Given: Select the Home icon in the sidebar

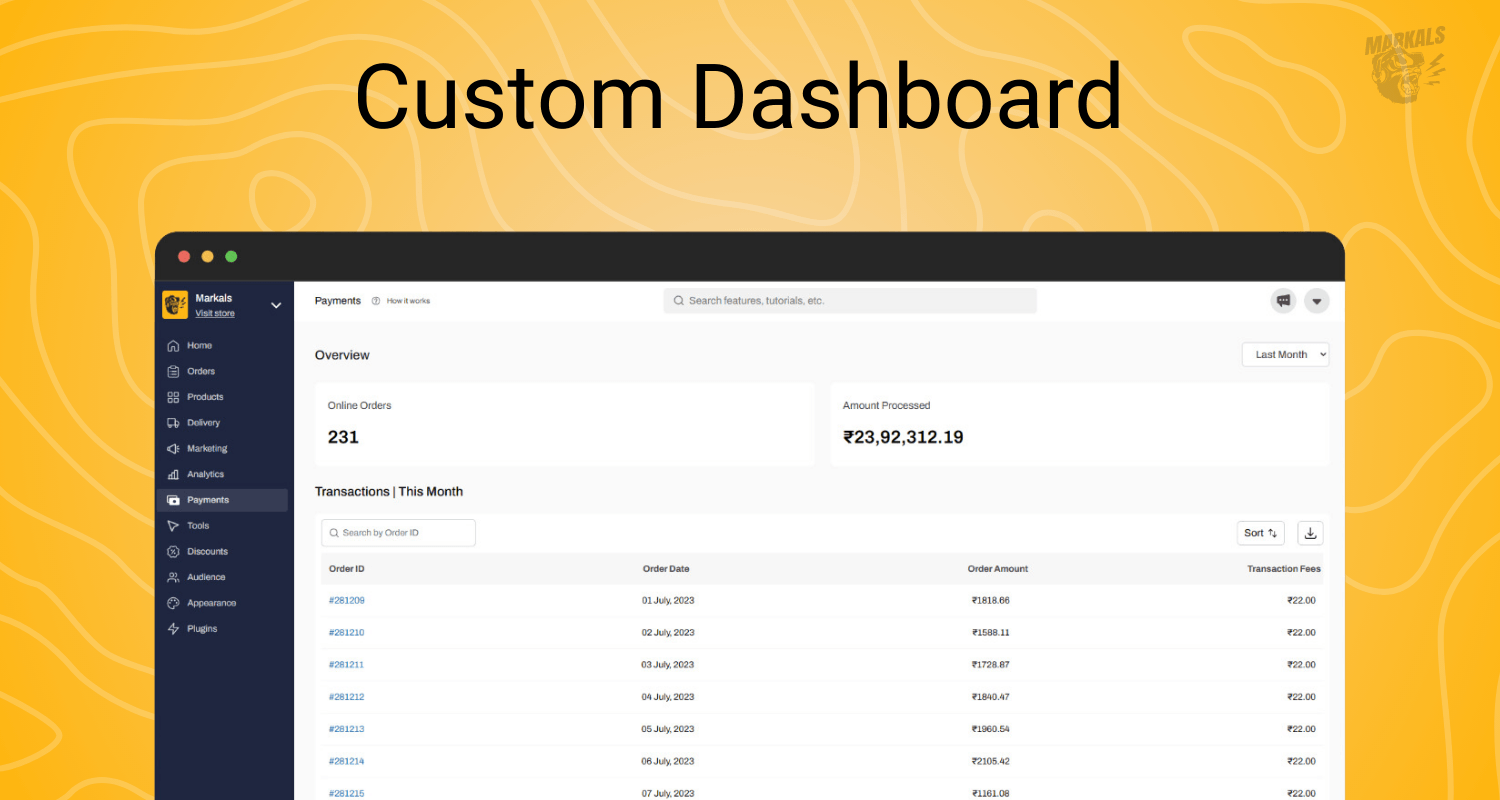Looking at the screenshot, I should (x=175, y=345).
